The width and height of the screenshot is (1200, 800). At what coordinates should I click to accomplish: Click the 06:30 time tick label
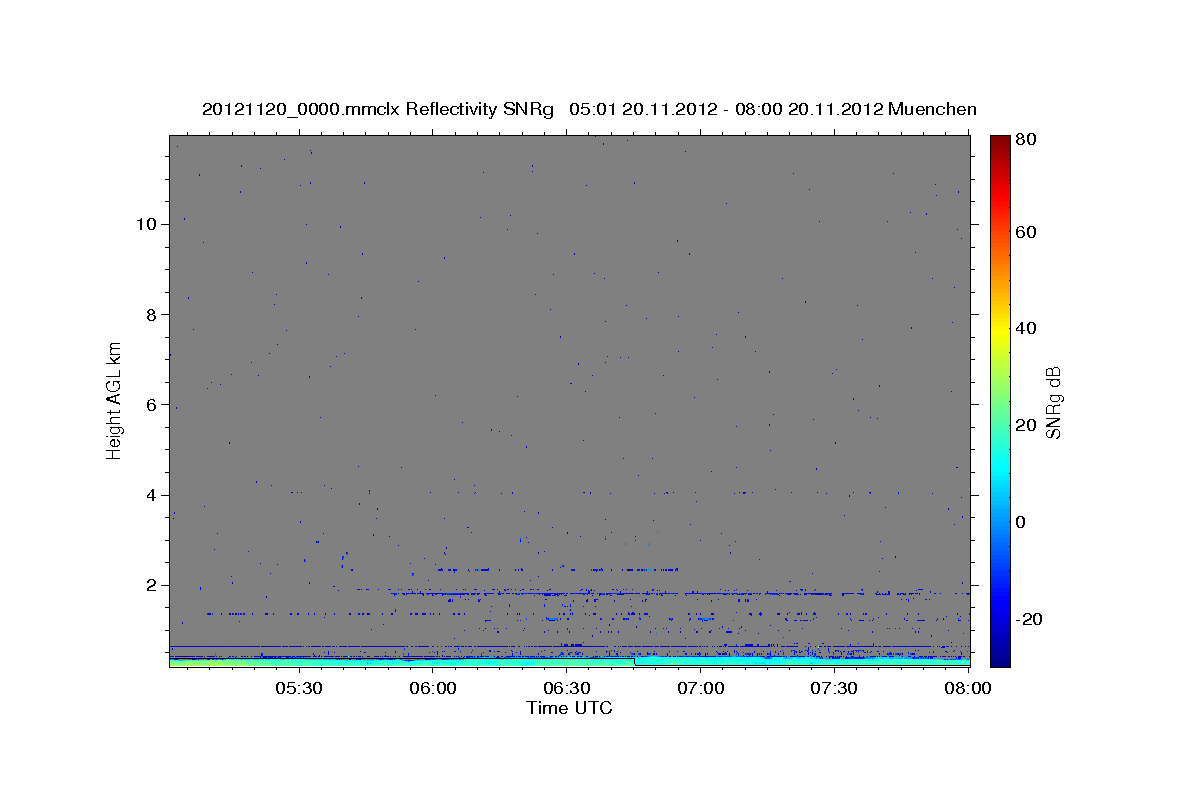coord(566,688)
